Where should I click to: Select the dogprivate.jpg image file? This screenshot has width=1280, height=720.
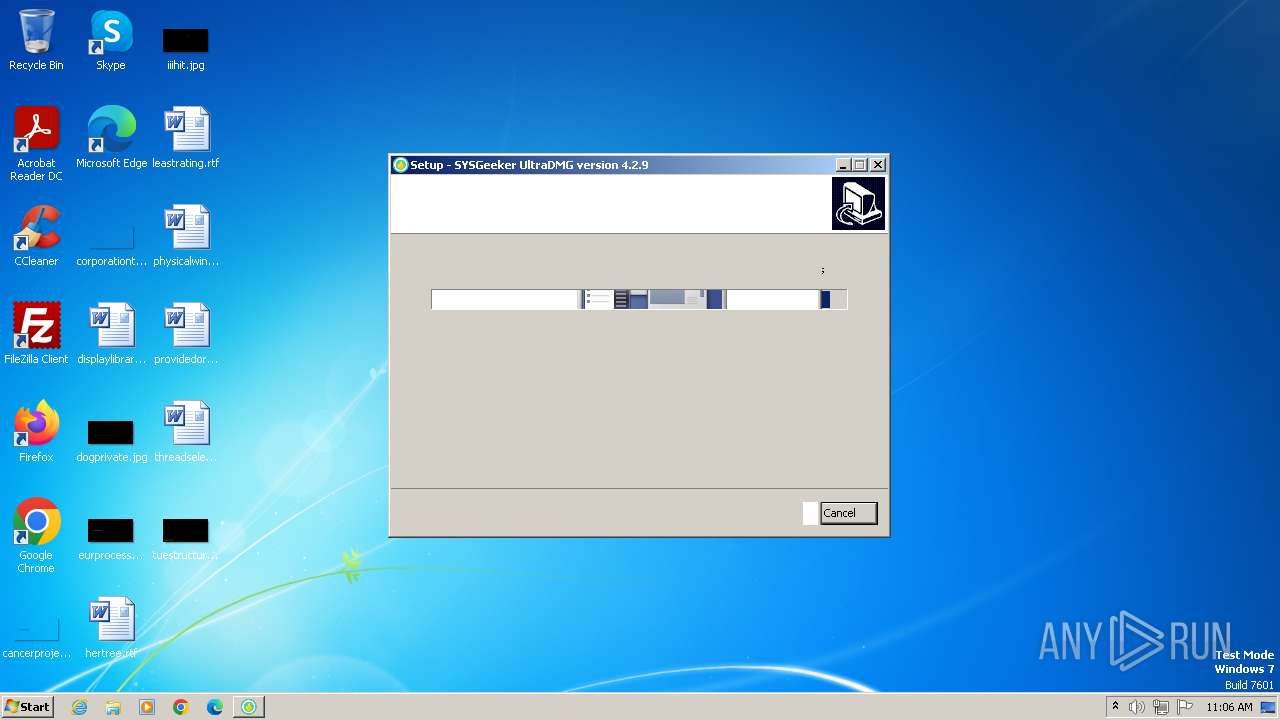111,440
